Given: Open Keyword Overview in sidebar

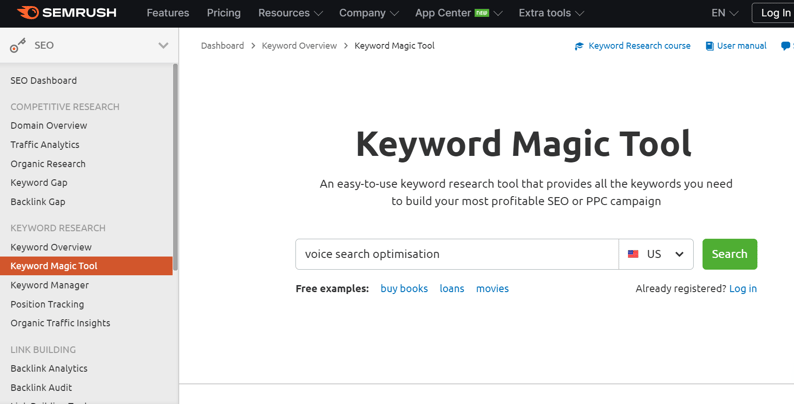Looking at the screenshot, I should [x=51, y=248].
